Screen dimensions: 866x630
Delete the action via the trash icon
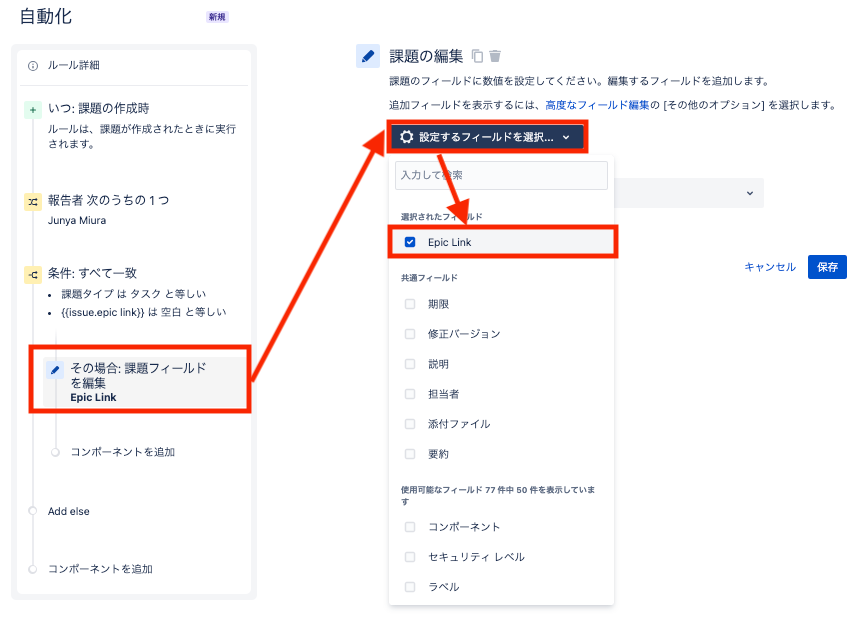tap(496, 56)
